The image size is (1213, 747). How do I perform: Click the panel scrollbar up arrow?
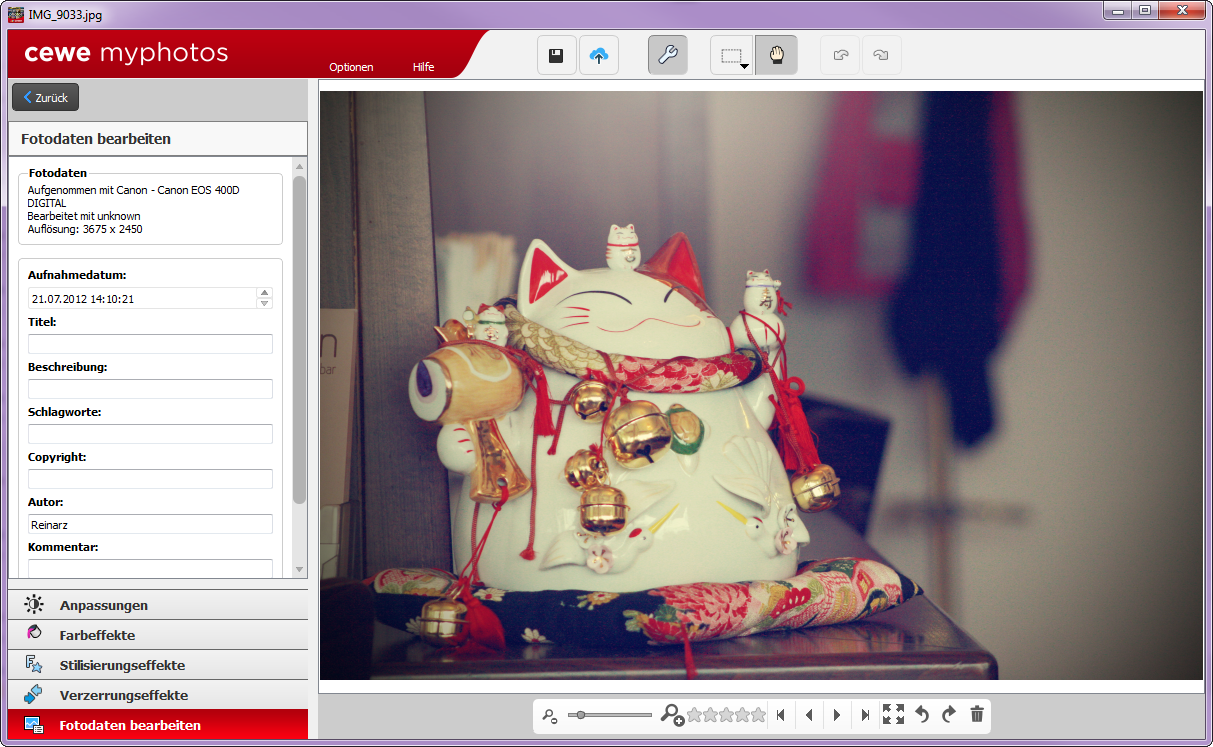coord(300,166)
